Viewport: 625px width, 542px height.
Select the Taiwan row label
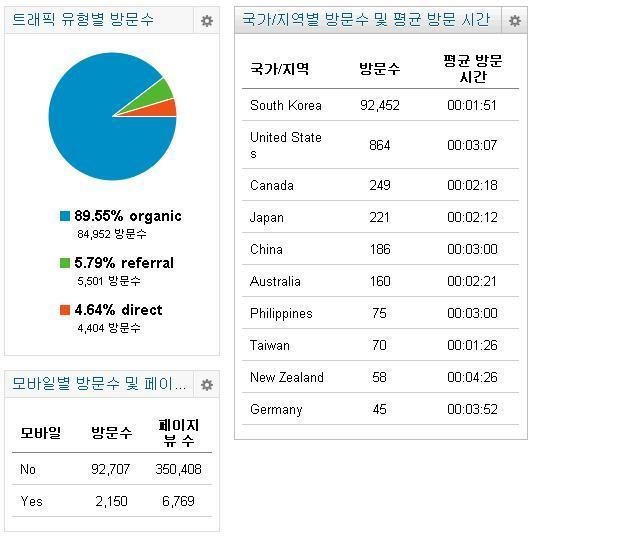pyautogui.click(x=269, y=345)
